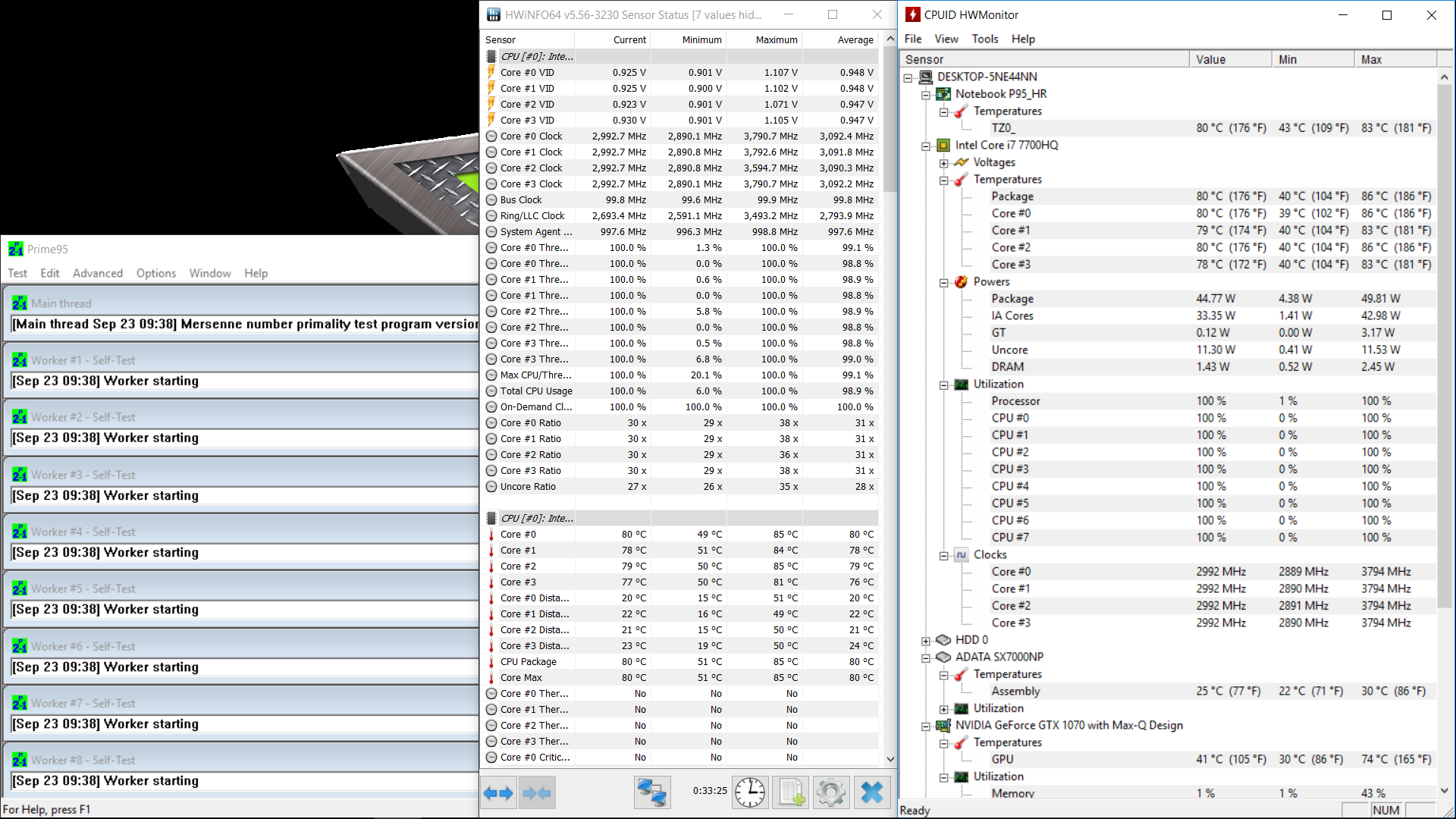1456x819 pixels.
Task: Click Prime95 Worker #1 Self-Test window icon
Action: tap(20, 360)
